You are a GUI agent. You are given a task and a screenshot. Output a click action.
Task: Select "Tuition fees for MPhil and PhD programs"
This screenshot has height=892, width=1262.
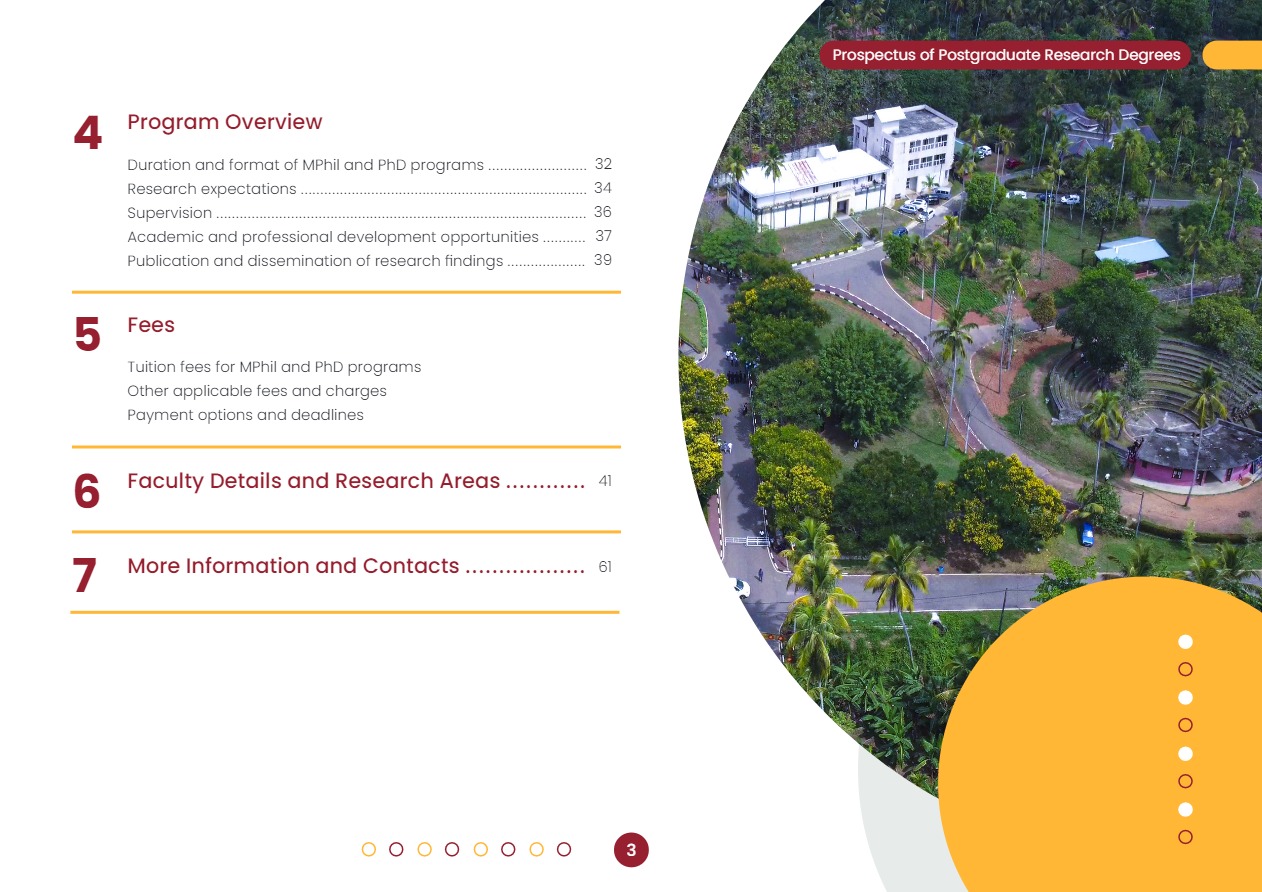[x=274, y=367]
